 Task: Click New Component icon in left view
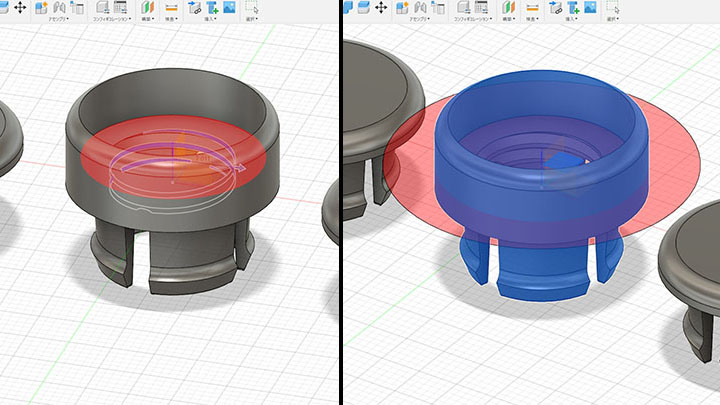[41, 7]
